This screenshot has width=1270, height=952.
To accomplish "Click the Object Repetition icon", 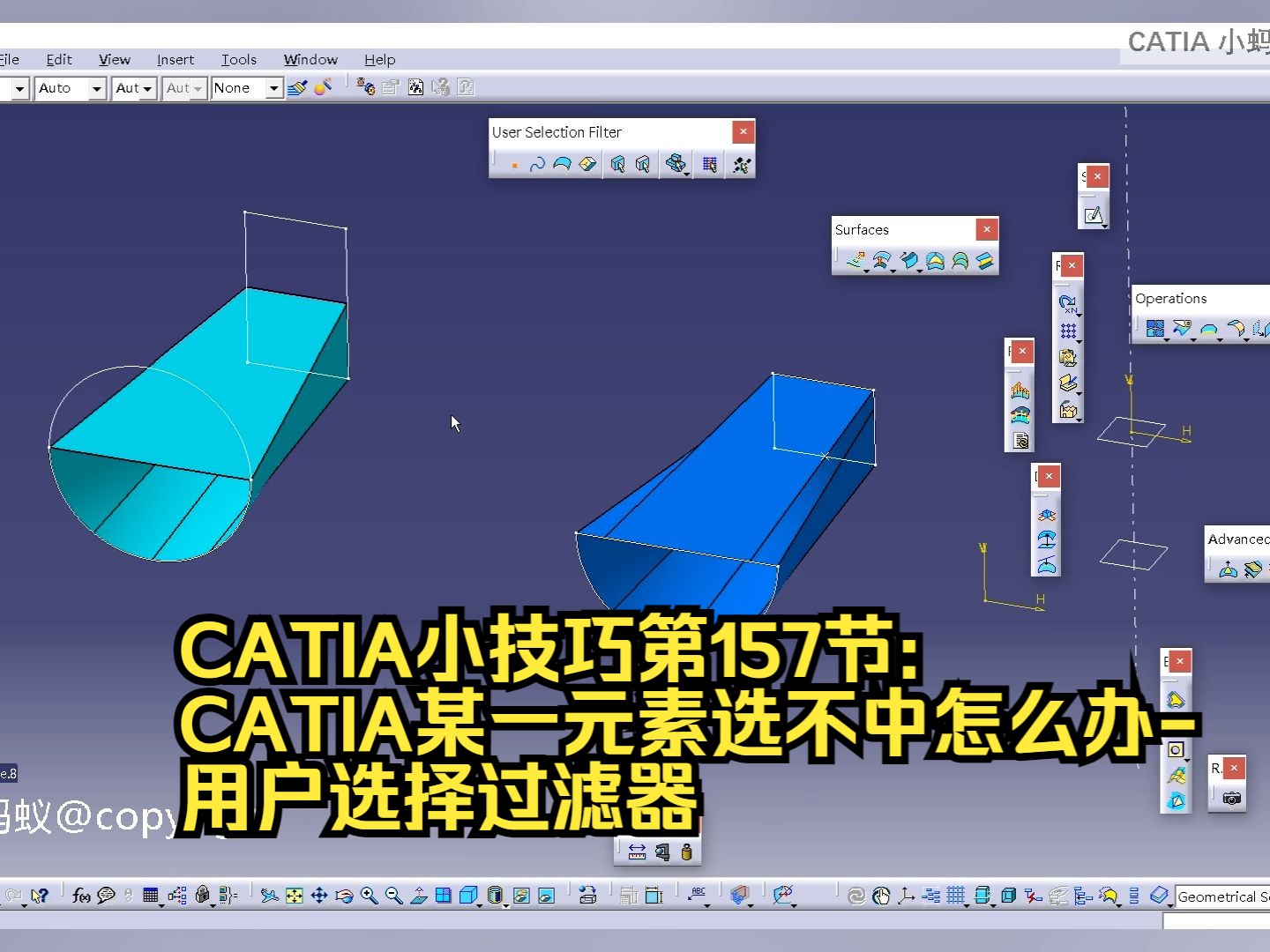I will [1068, 304].
